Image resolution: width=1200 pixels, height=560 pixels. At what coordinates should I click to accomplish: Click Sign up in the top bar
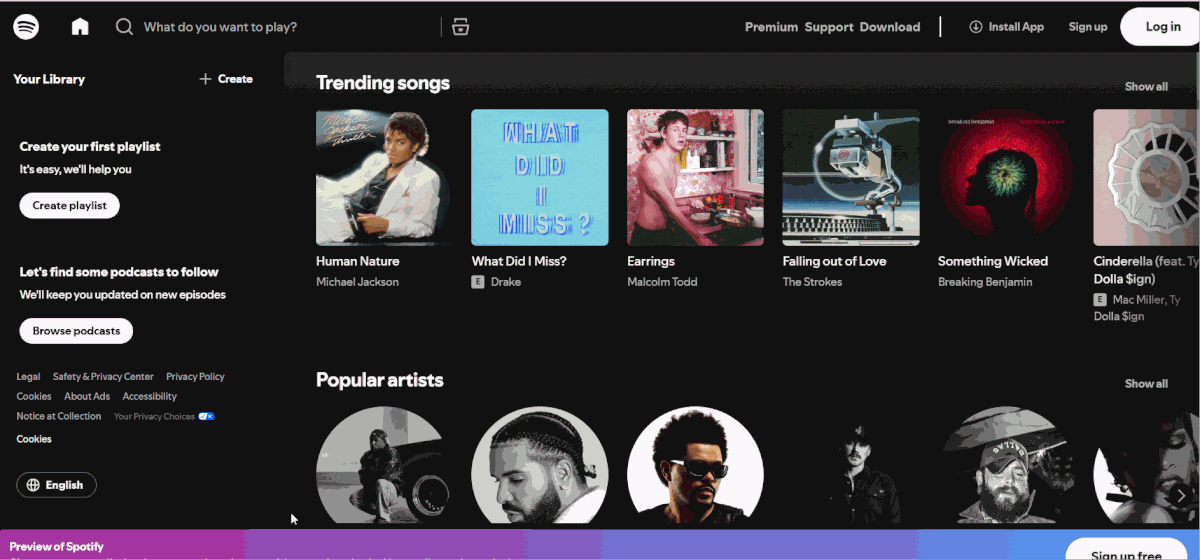(x=1088, y=27)
